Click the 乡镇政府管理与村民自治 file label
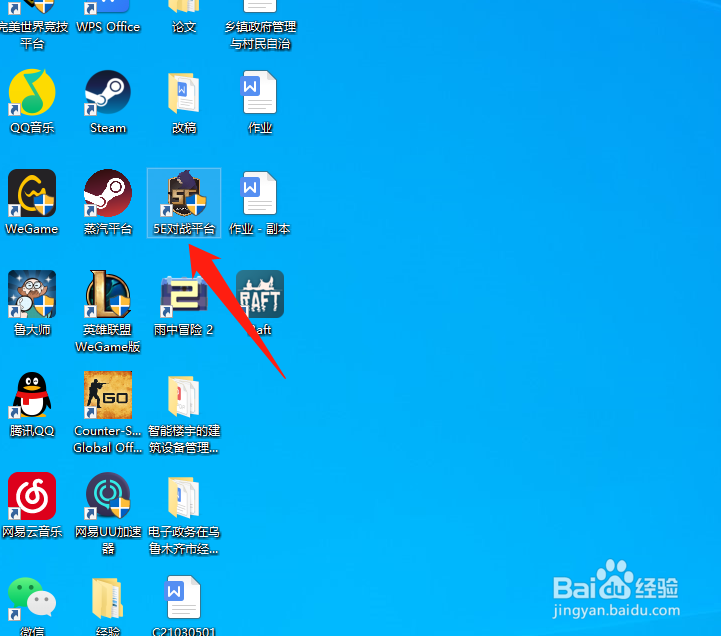This screenshot has width=721, height=636. [260, 35]
